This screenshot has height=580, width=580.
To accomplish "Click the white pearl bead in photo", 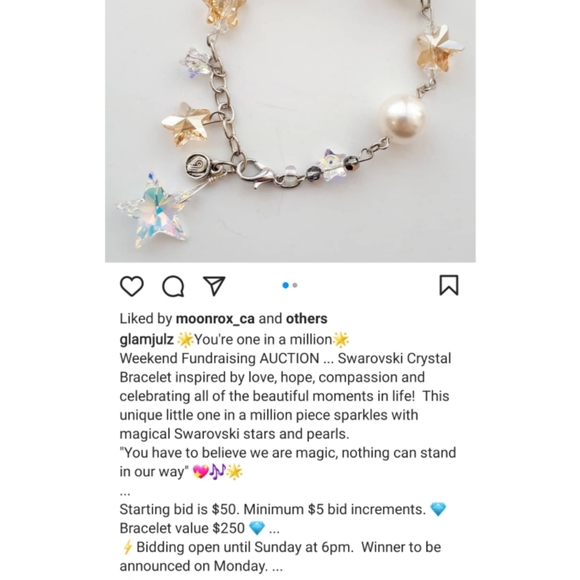I will click(x=401, y=117).
